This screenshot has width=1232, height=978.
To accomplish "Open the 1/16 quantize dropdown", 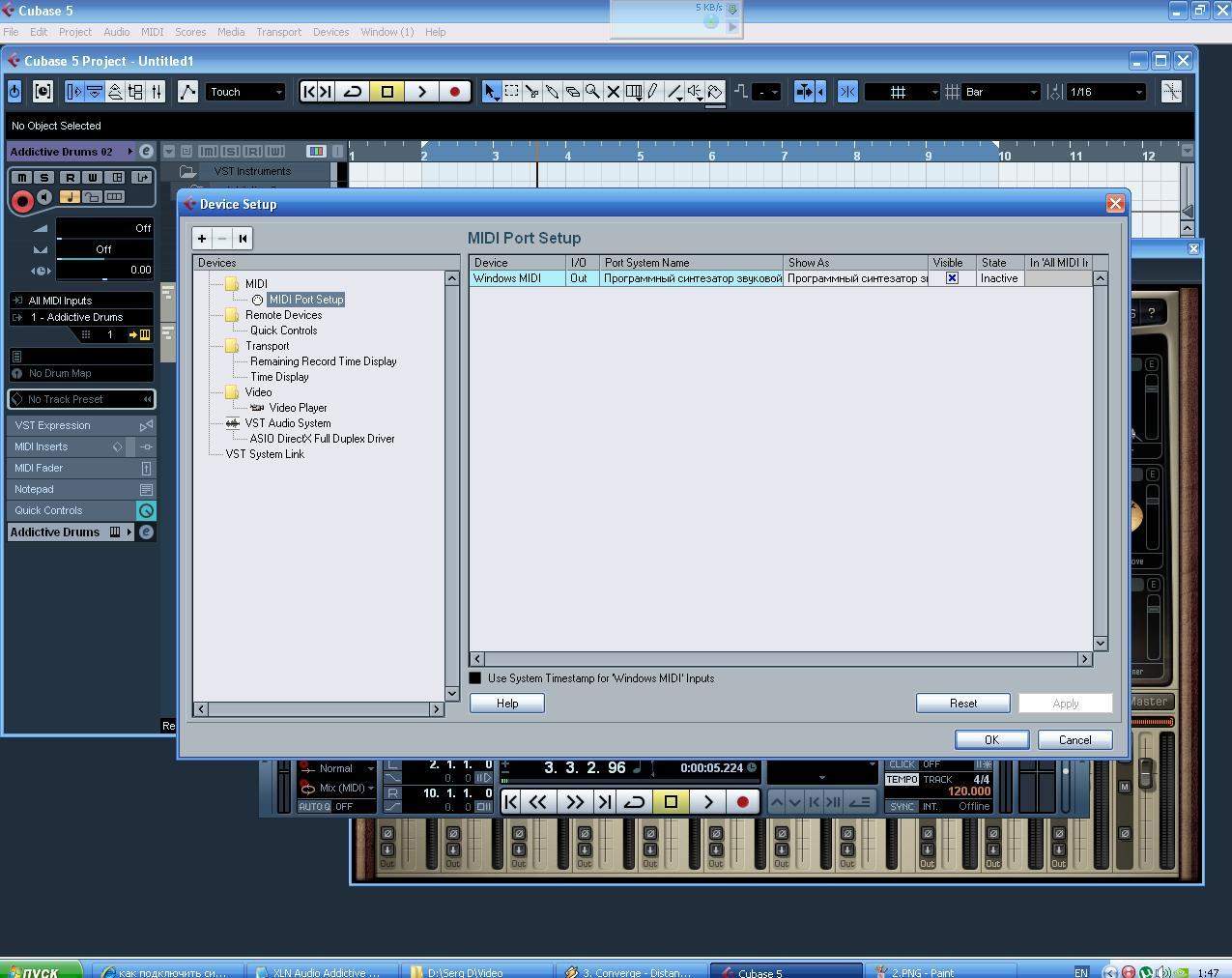I will pos(1105,92).
